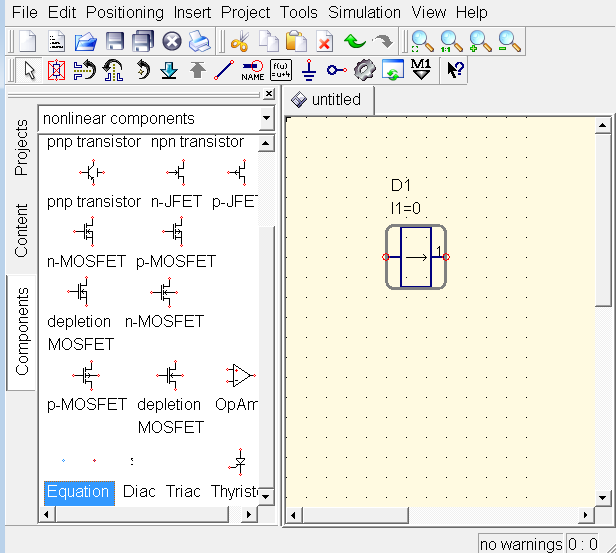Click the Print icon in the toolbar
The height and width of the screenshot is (553, 616).
click(x=199, y=42)
